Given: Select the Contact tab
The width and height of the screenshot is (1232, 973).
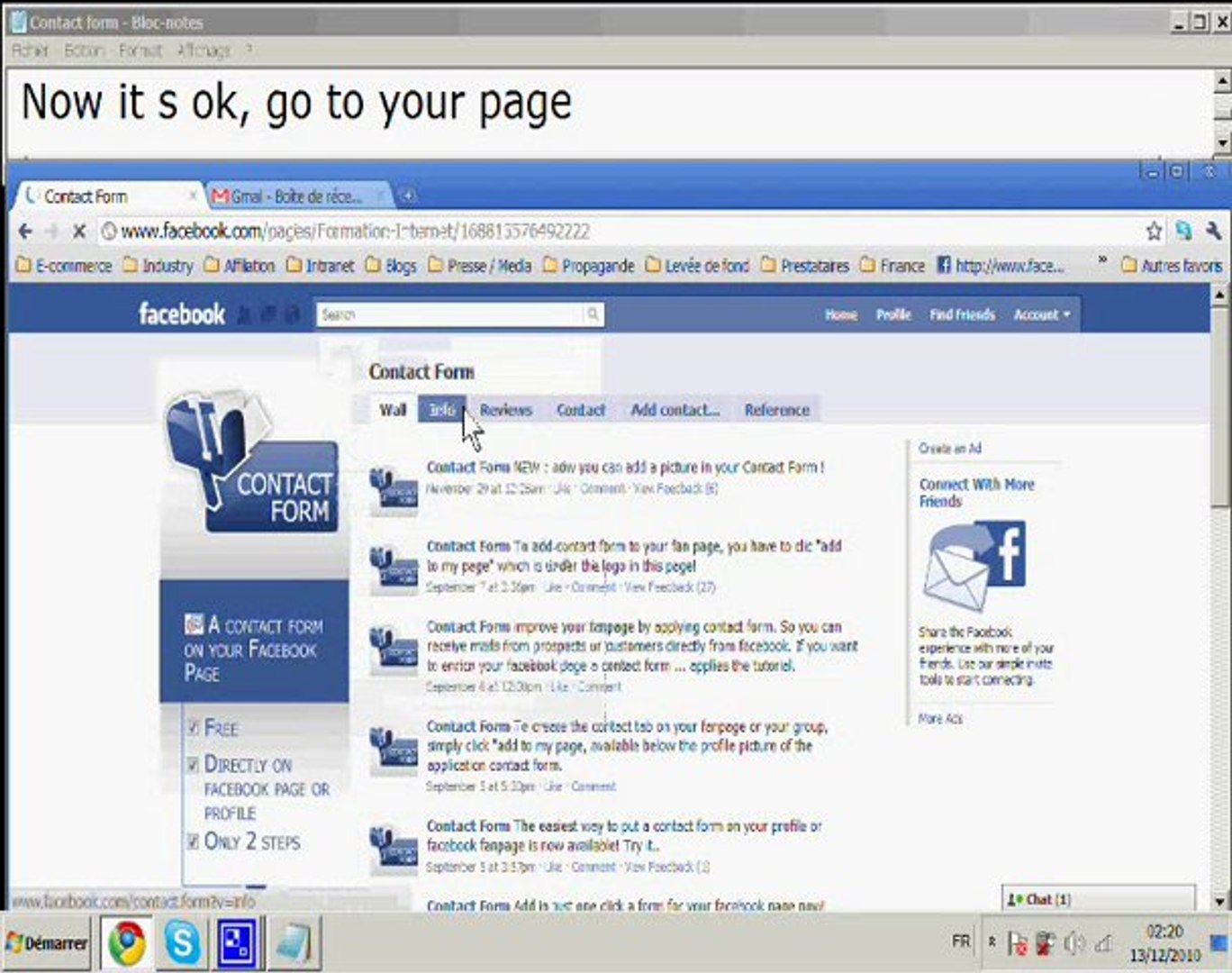Looking at the screenshot, I should click(580, 409).
